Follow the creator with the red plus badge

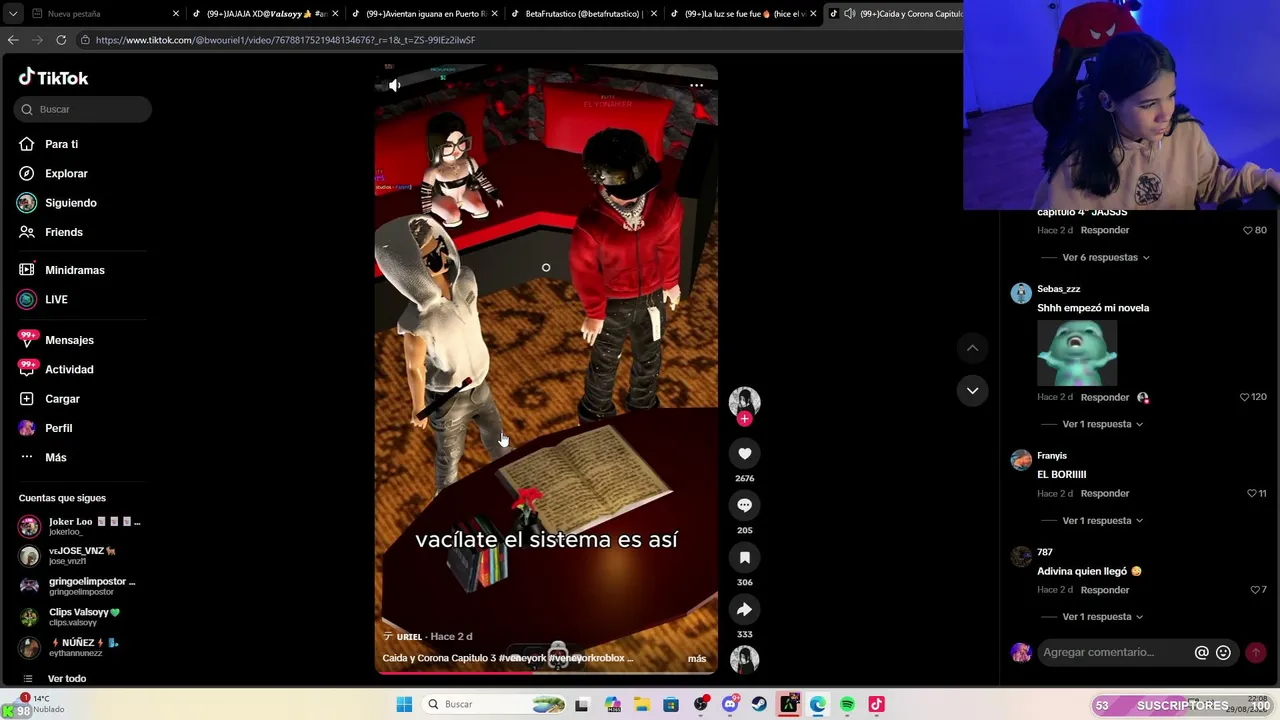click(744, 419)
